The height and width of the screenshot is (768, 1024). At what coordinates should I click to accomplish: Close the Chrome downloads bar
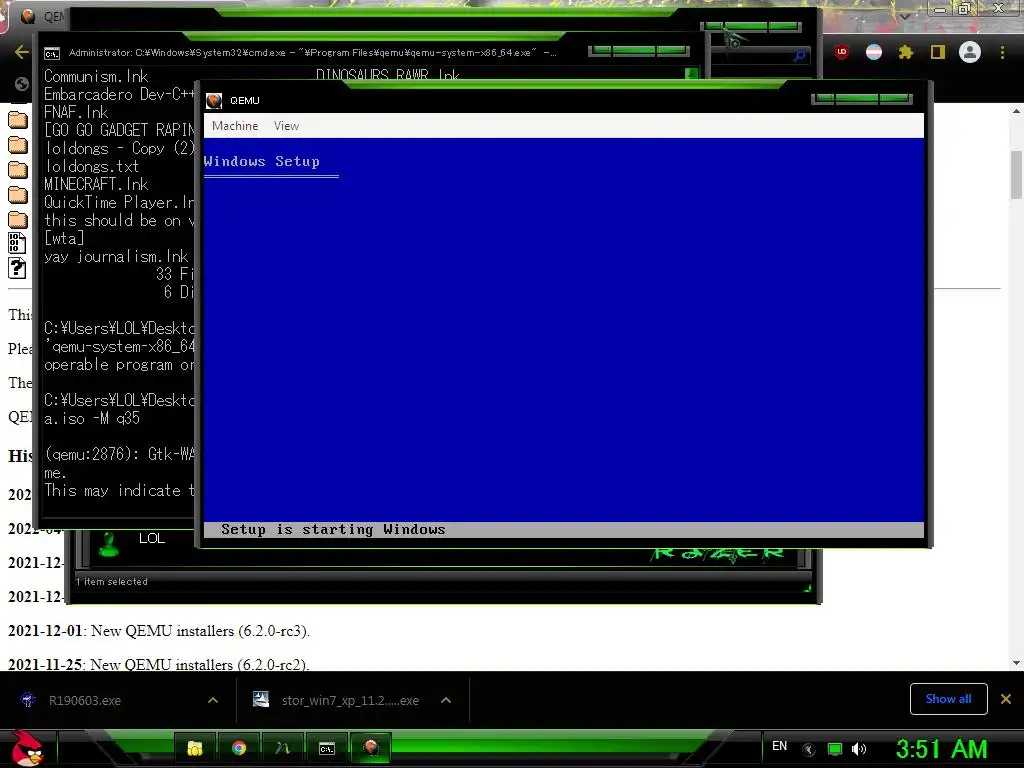pyautogui.click(x=1006, y=699)
